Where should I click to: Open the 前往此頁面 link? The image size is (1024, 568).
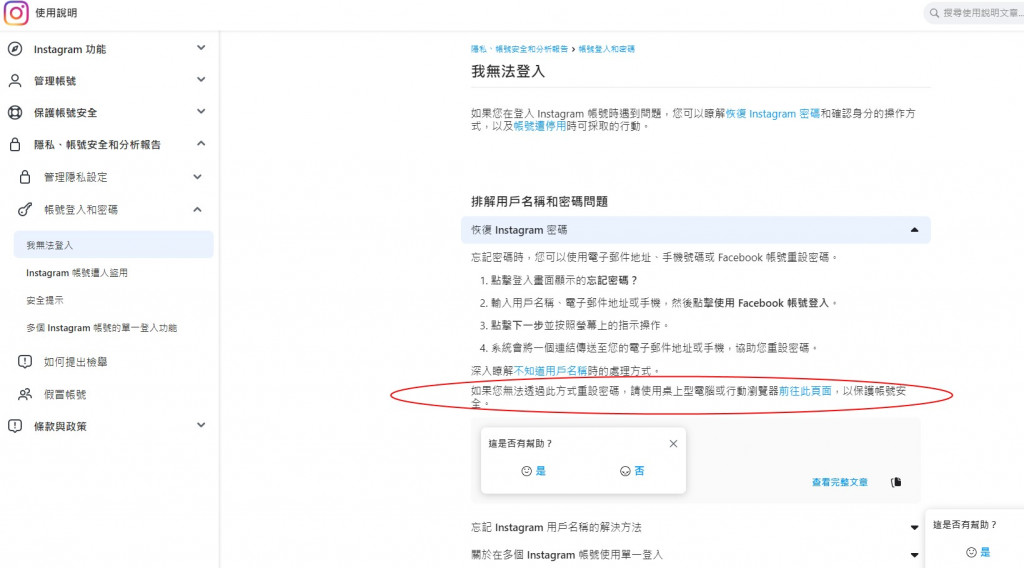point(805,390)
